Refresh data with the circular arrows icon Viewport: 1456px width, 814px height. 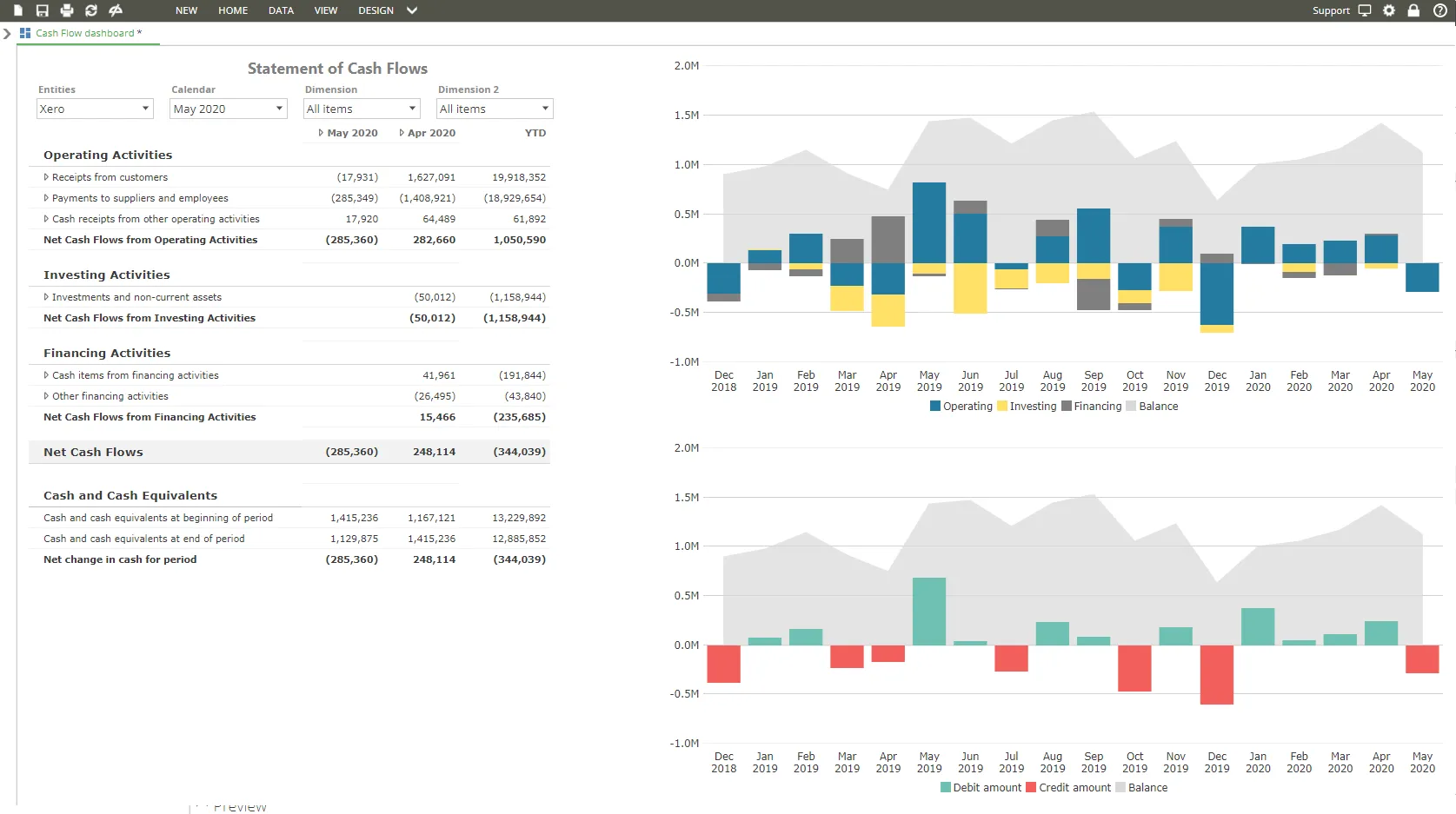91,10
